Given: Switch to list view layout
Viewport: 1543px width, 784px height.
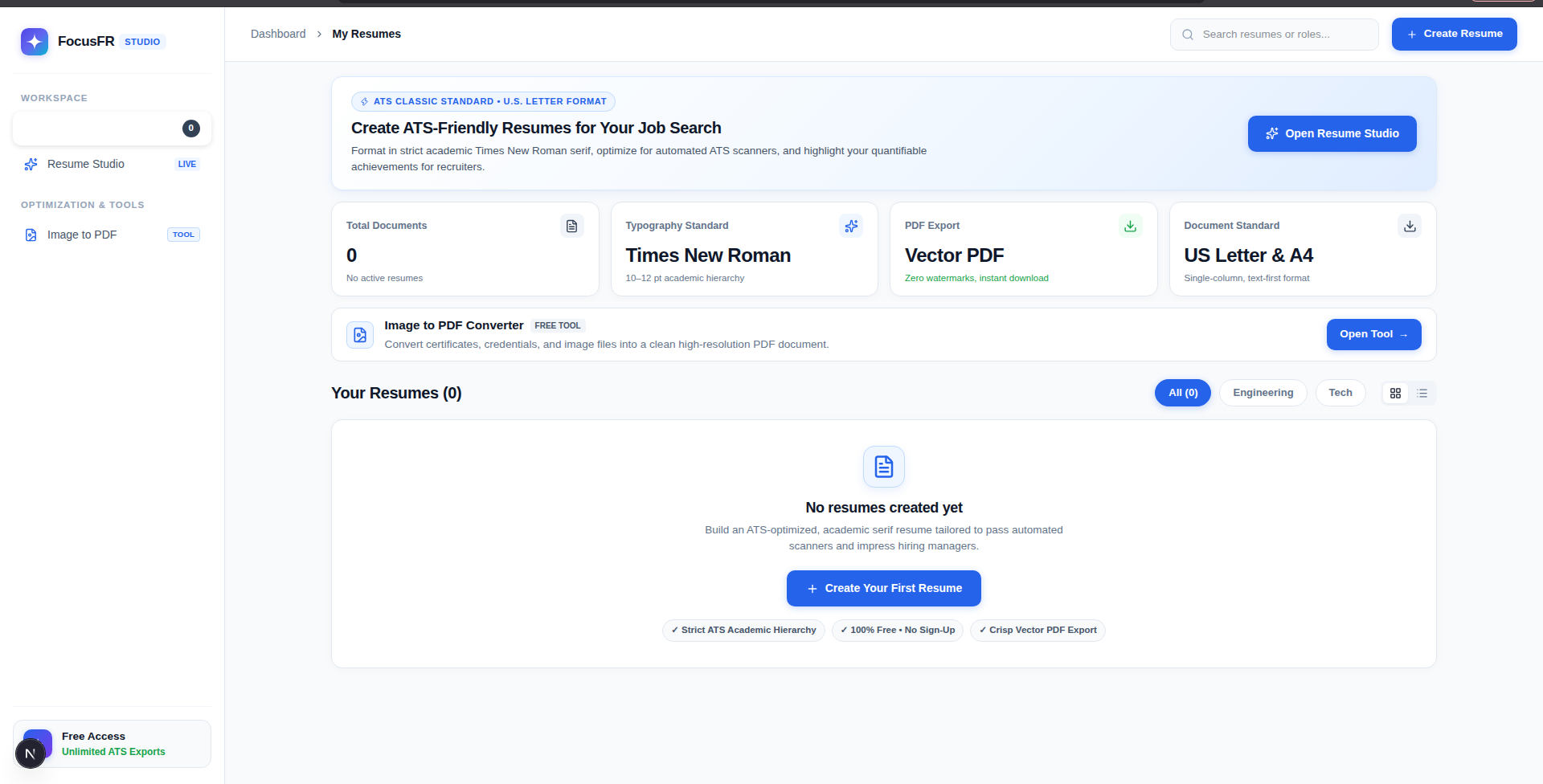Looking at the screenshot, I should (1422, 393).
